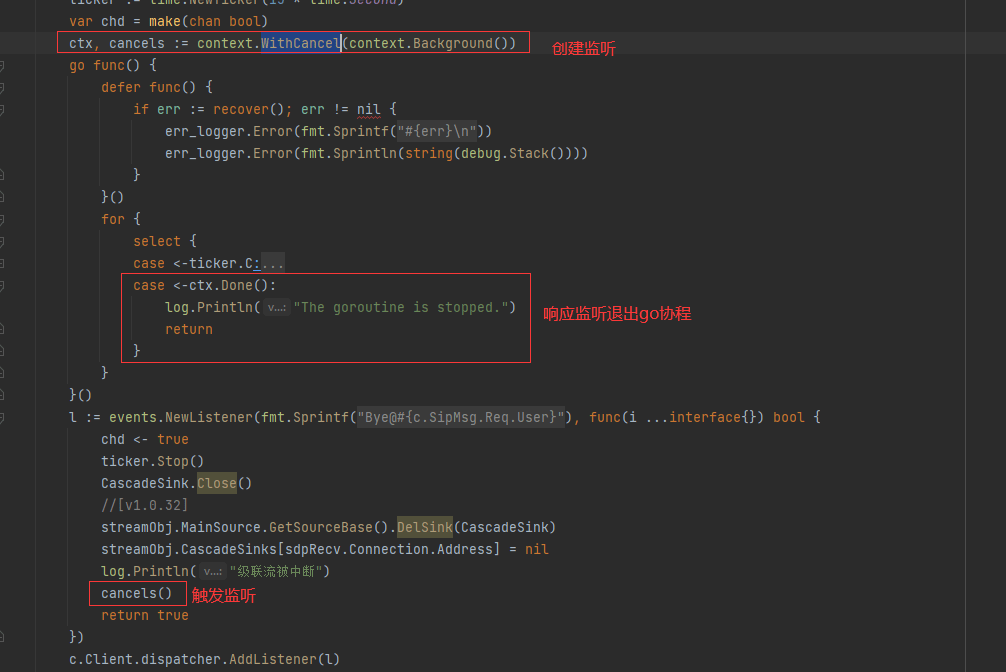Click the string "Bye@#{c.SipMsg.Req.User}"

click(x=461, y=418)
